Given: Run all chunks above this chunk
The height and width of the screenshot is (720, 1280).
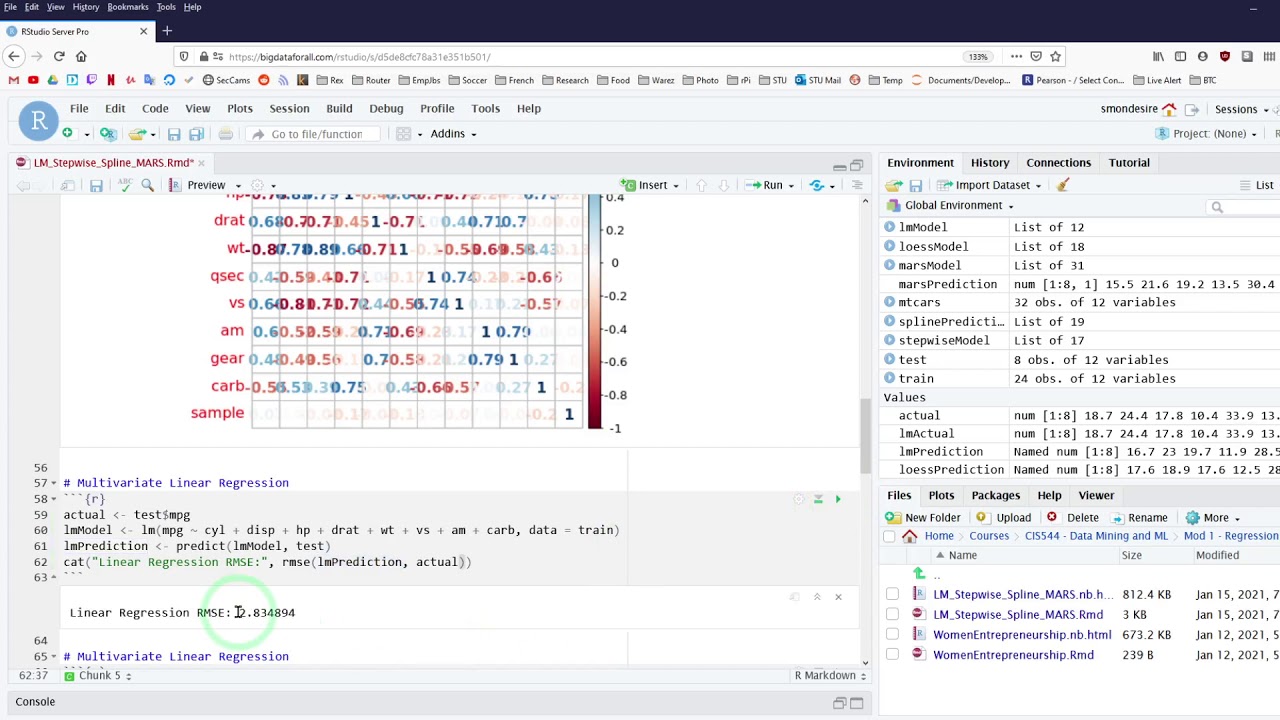Looking at the screenshot, I should point(817,499).
